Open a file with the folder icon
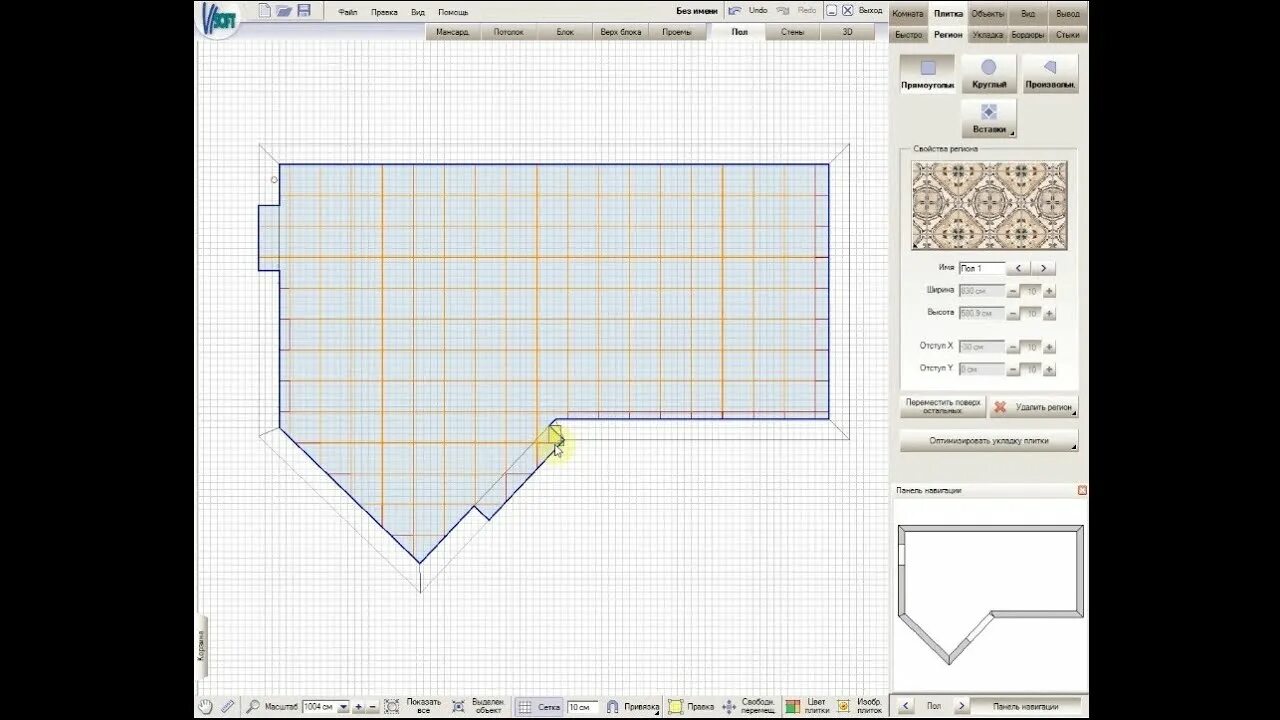The width and height of the screenshot is (1280, 720). 284,11
